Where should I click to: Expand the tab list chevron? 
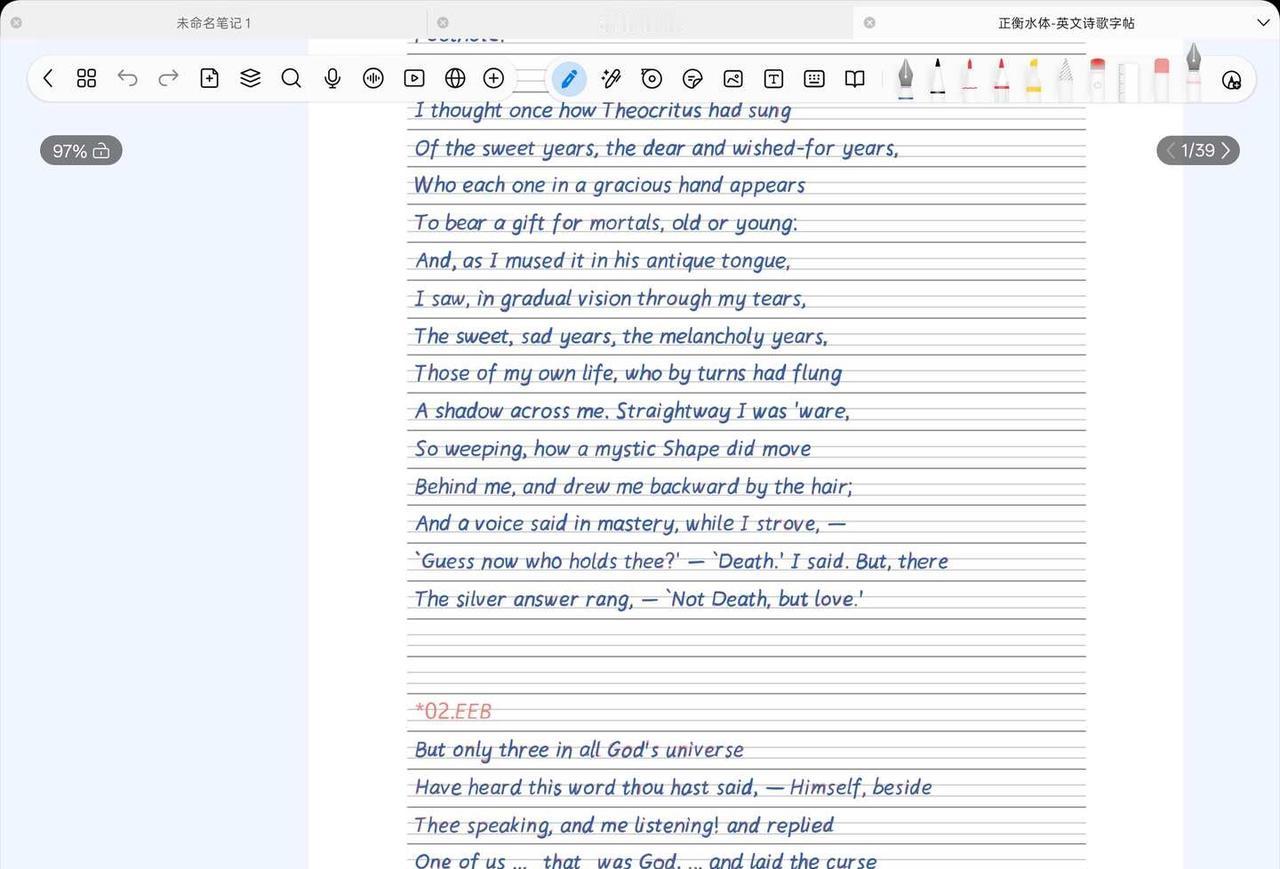click(1263, 22)
